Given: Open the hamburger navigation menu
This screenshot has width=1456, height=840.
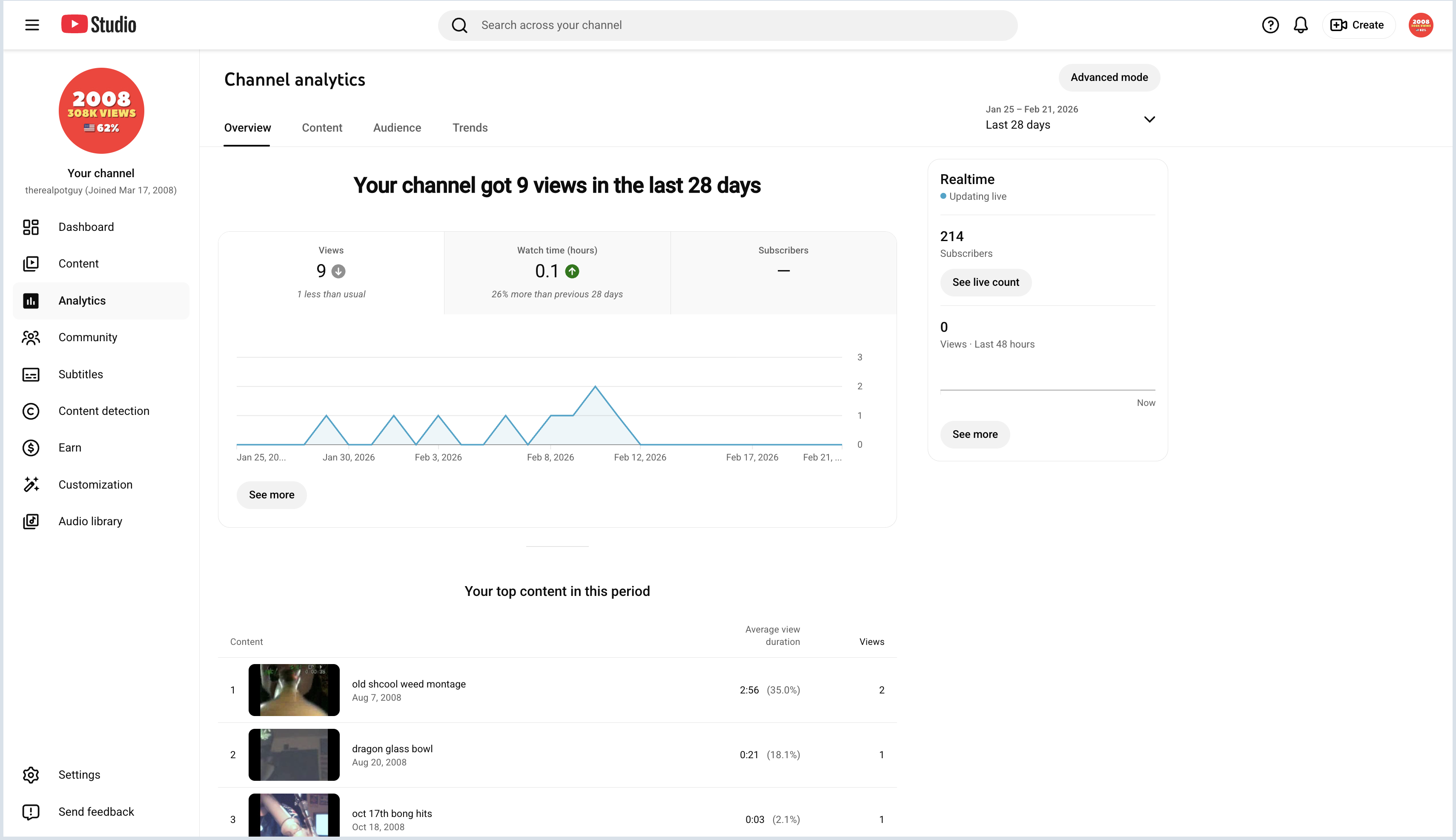Looking at the screenshot, I should [x=32, y=25].
